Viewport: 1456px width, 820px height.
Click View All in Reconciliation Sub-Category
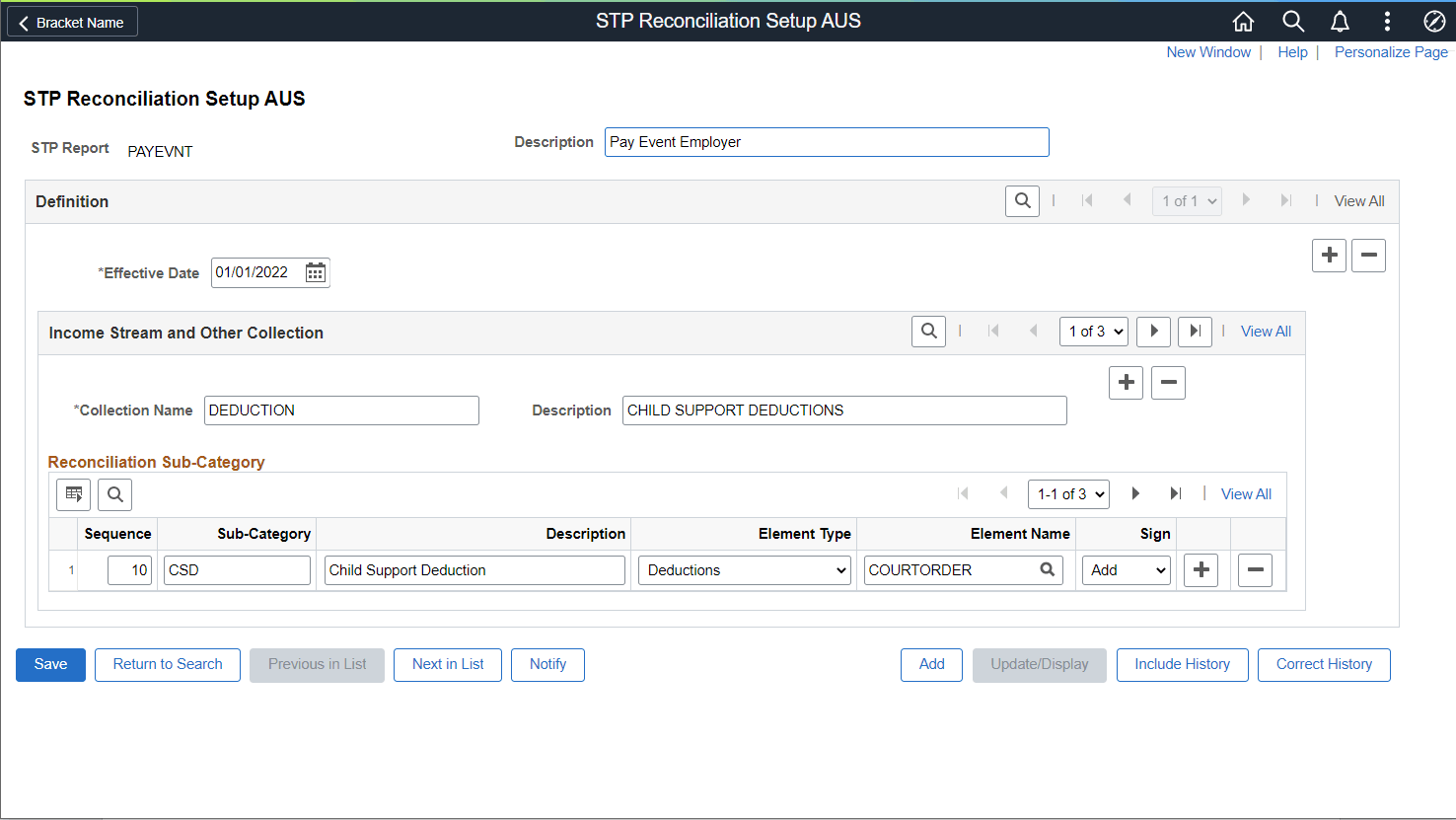pos(1246,493)
